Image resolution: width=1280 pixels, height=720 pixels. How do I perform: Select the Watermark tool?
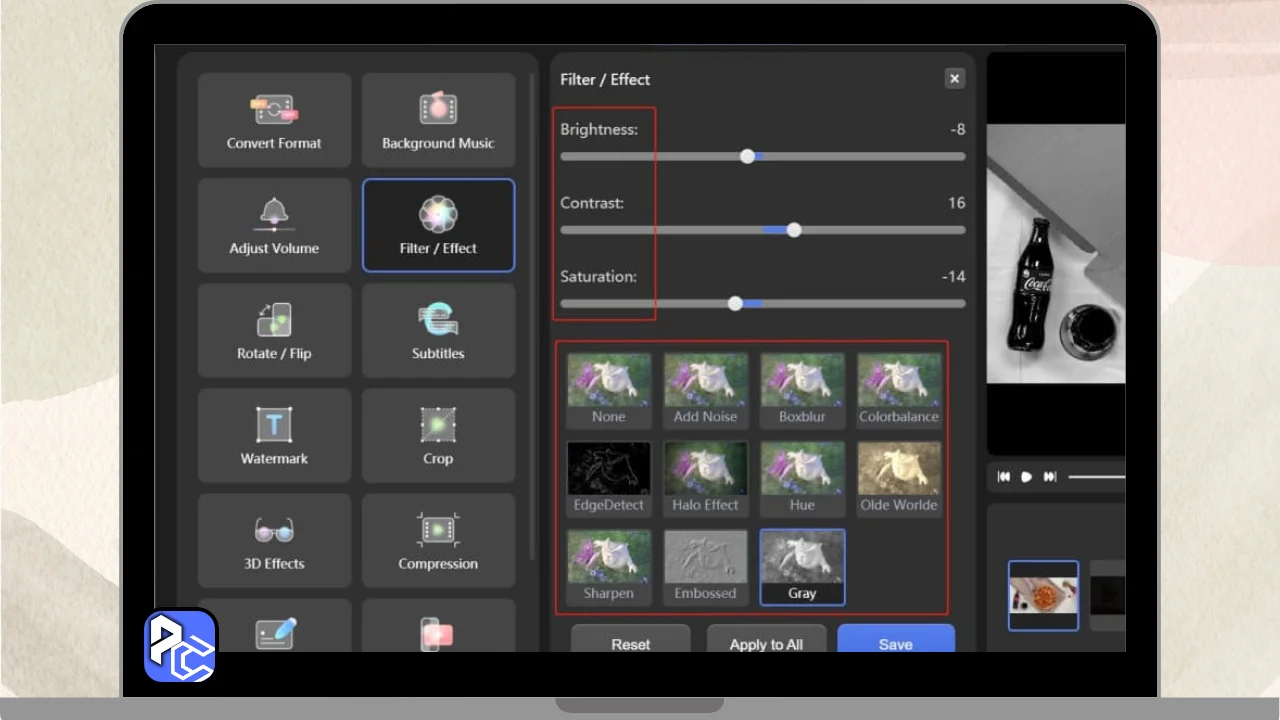coord(274,435)
